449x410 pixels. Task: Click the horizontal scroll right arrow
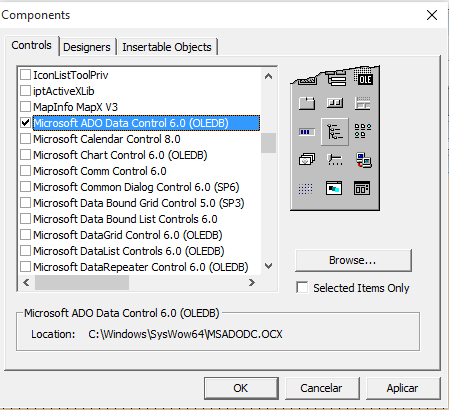[x=252, y=283]
